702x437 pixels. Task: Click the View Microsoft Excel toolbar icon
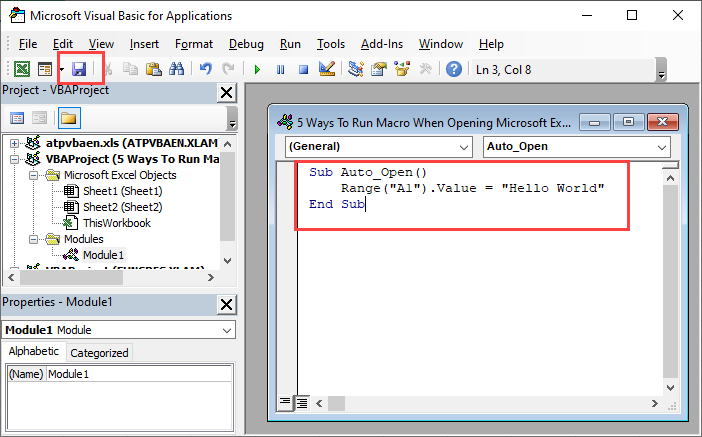(x=22, y=69)
